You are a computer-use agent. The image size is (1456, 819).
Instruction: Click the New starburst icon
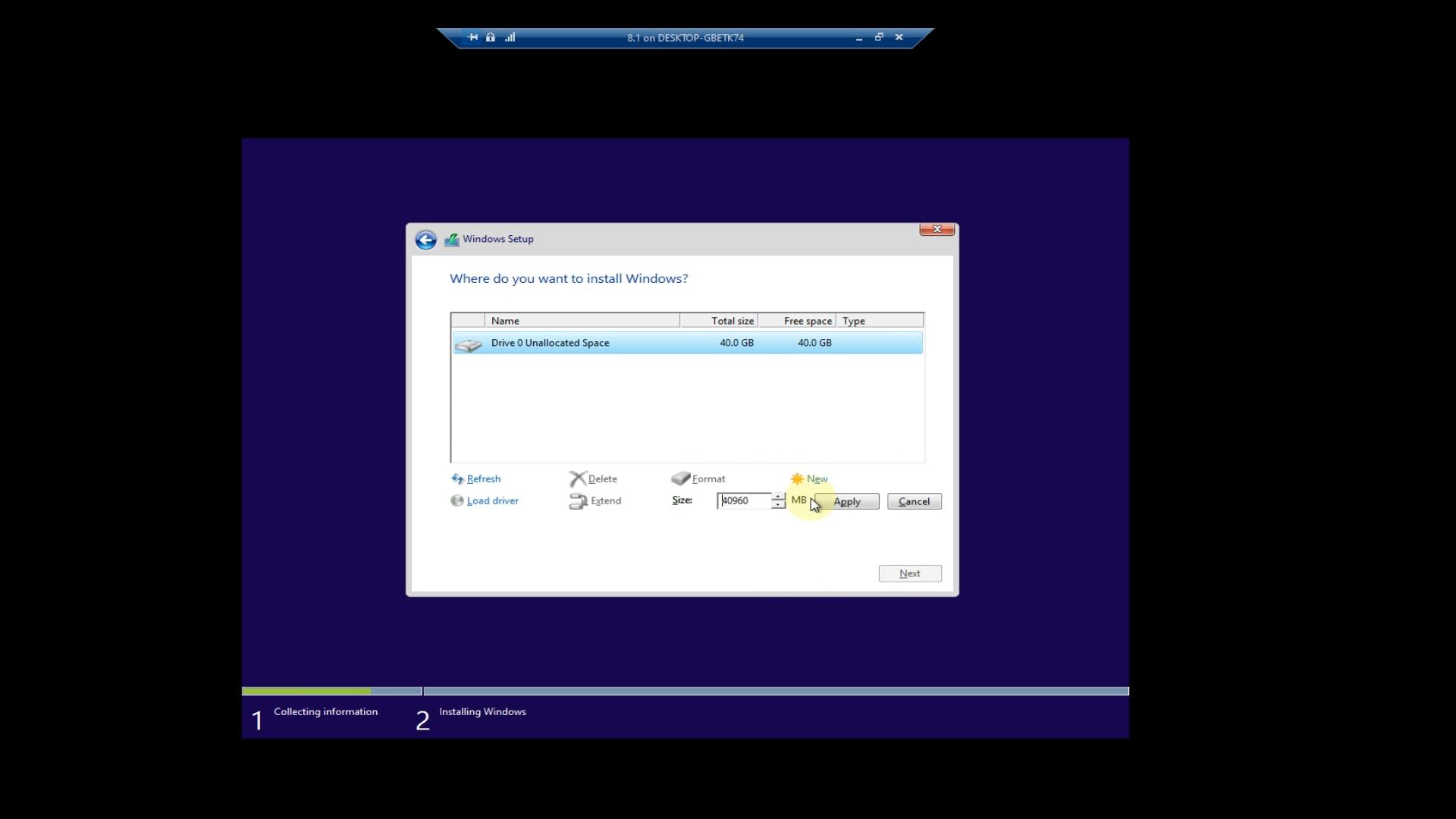(797, 479)
